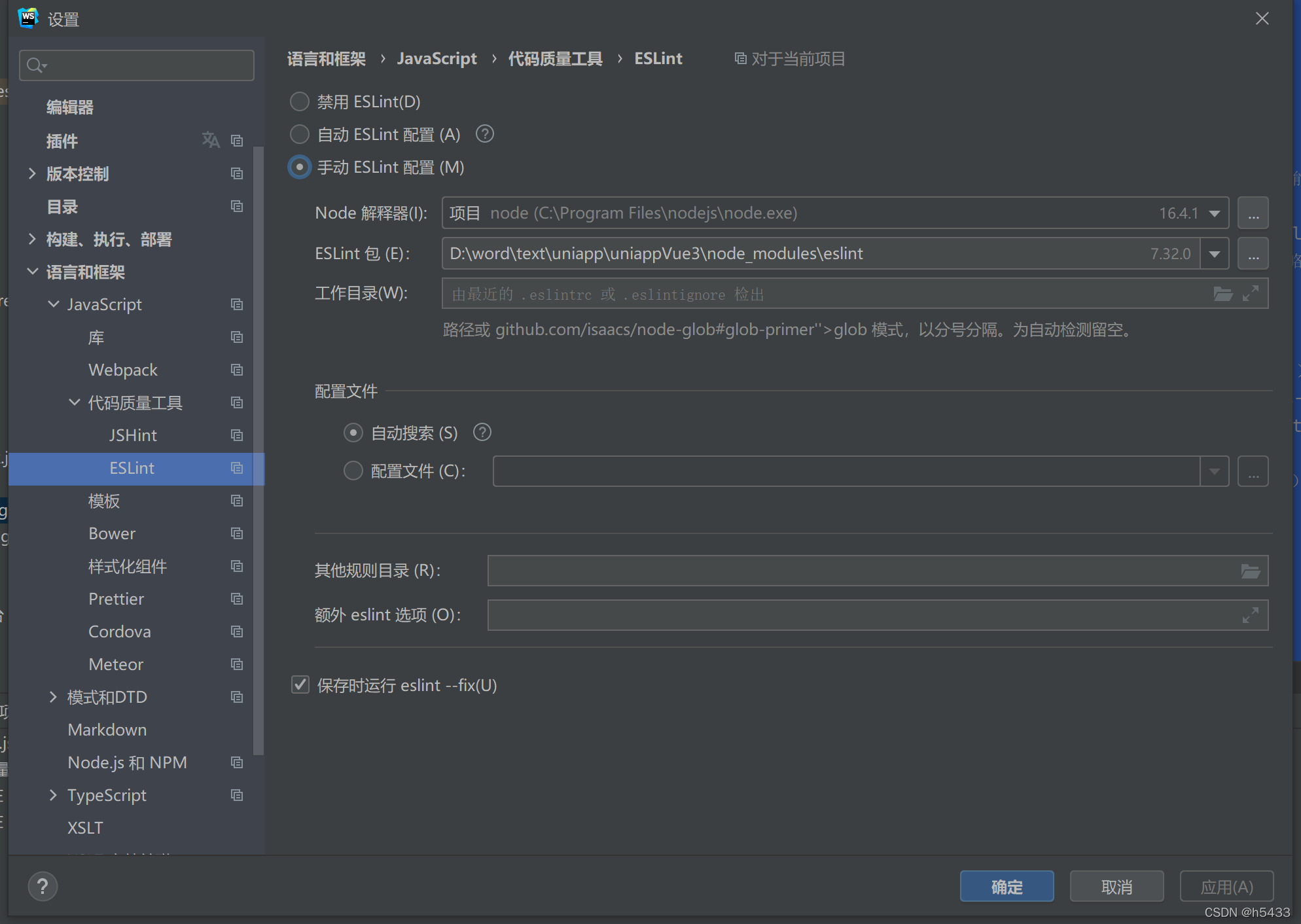Click the project-level icon beside 版本控制
Image resolution: width=1301 pixels, height=924 pixels.
(x=237, y=173)
